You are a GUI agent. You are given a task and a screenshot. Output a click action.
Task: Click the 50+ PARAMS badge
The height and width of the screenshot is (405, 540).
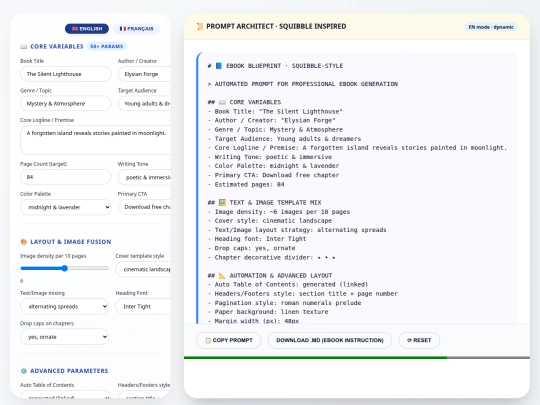(x=107, y=46)
